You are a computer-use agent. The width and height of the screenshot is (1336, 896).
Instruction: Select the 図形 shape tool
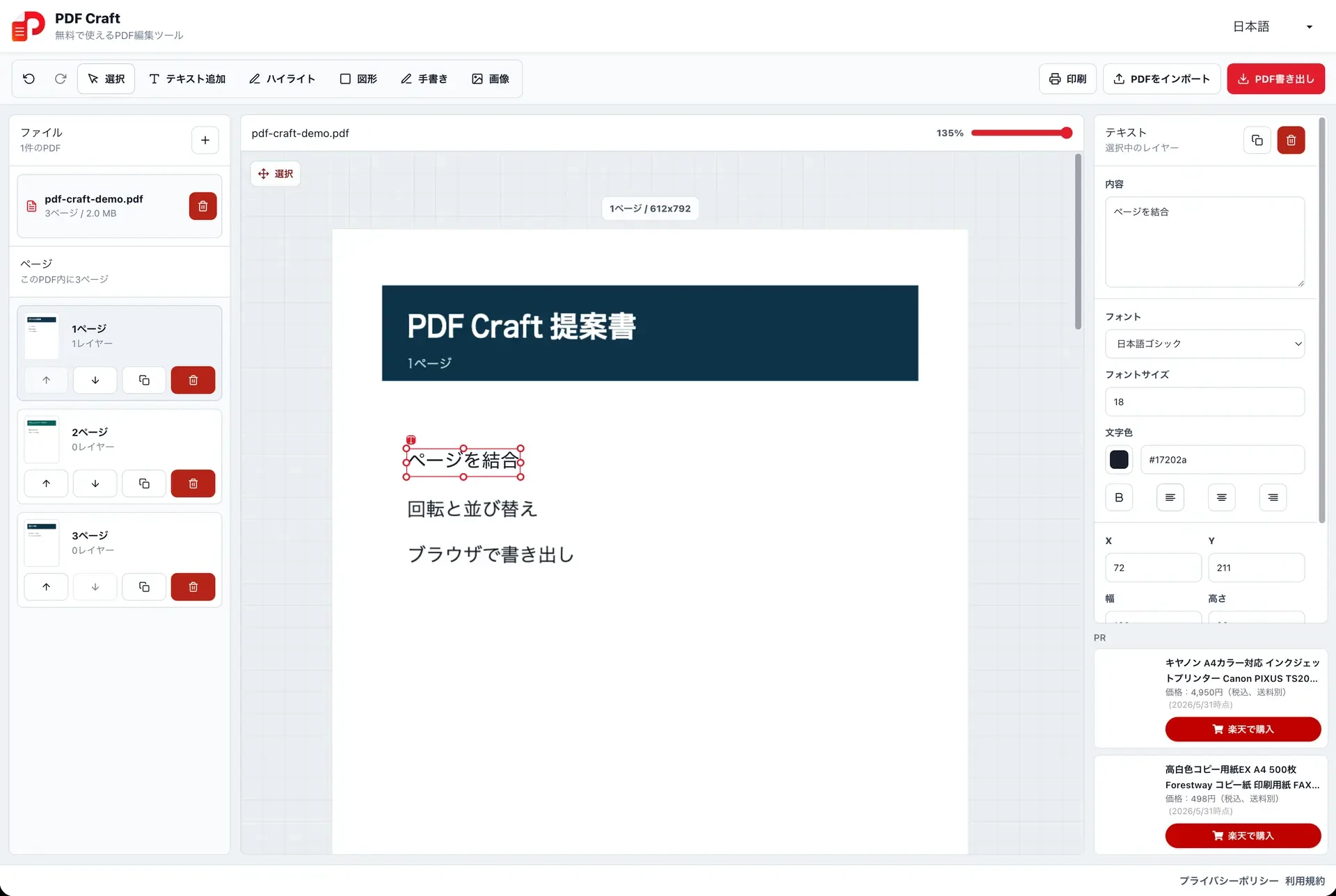pos(358,79)
